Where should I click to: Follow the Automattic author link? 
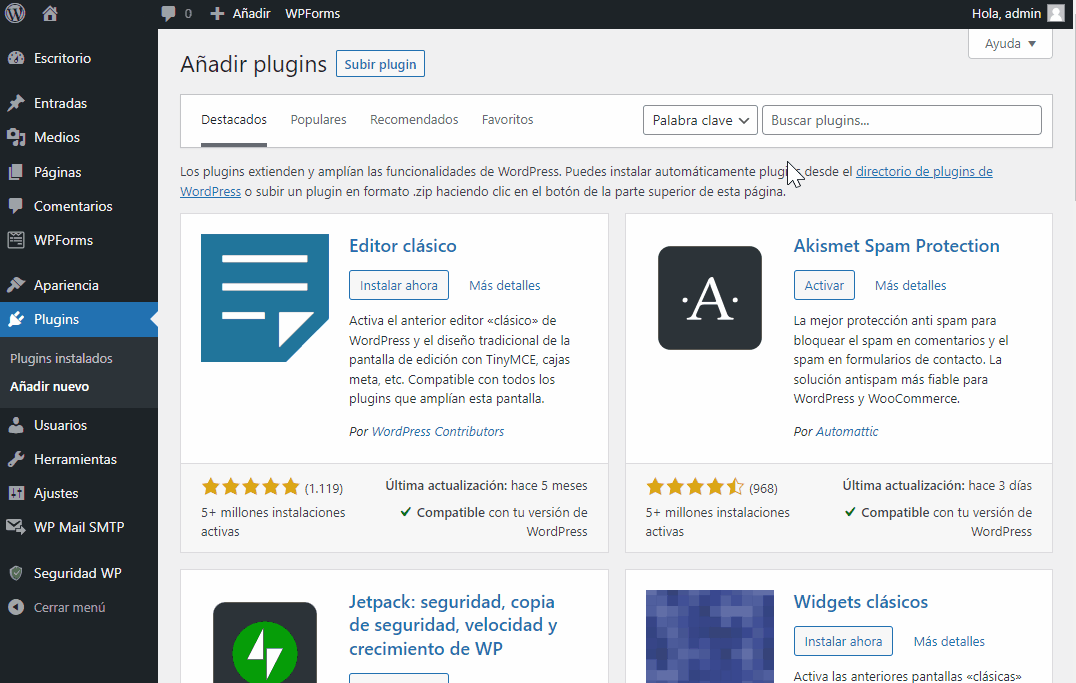coord(847,432)
